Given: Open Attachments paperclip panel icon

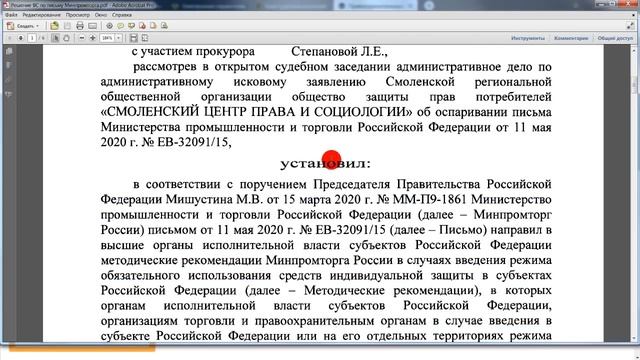Looking at the screenshot, I should (x=9, y=80).
